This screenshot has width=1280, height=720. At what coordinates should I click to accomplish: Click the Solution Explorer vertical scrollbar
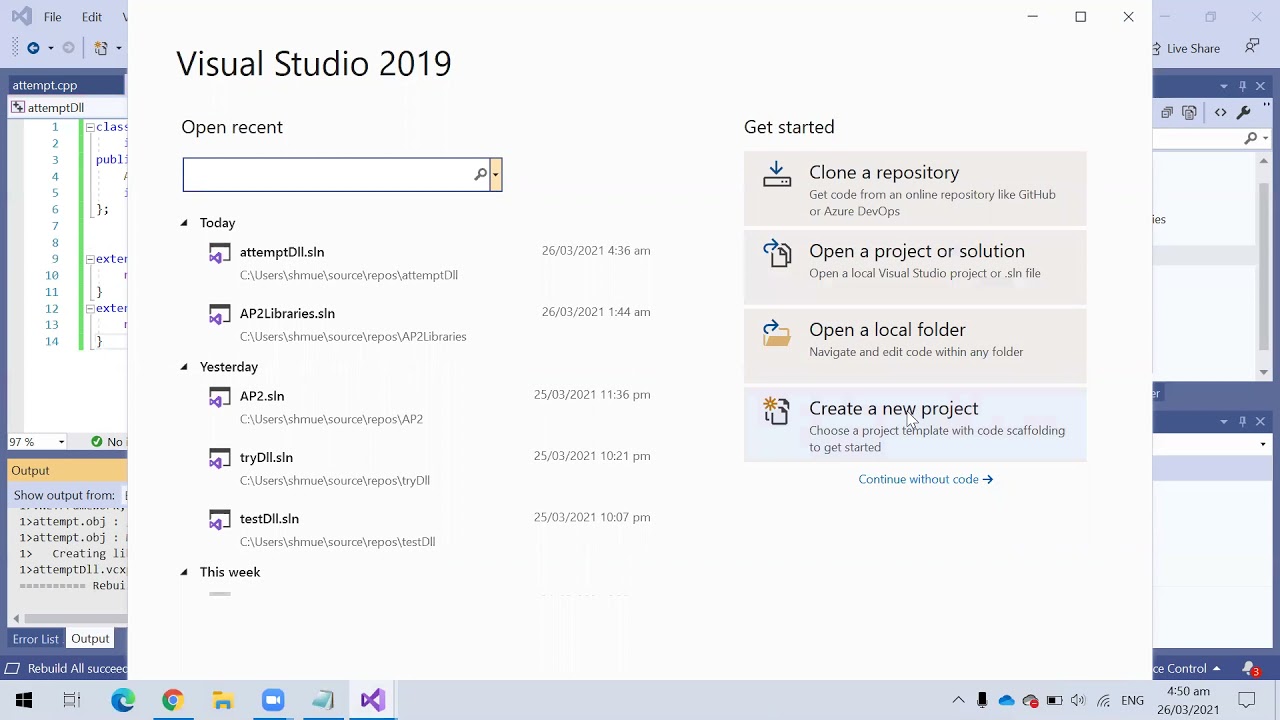(1264, 267)
